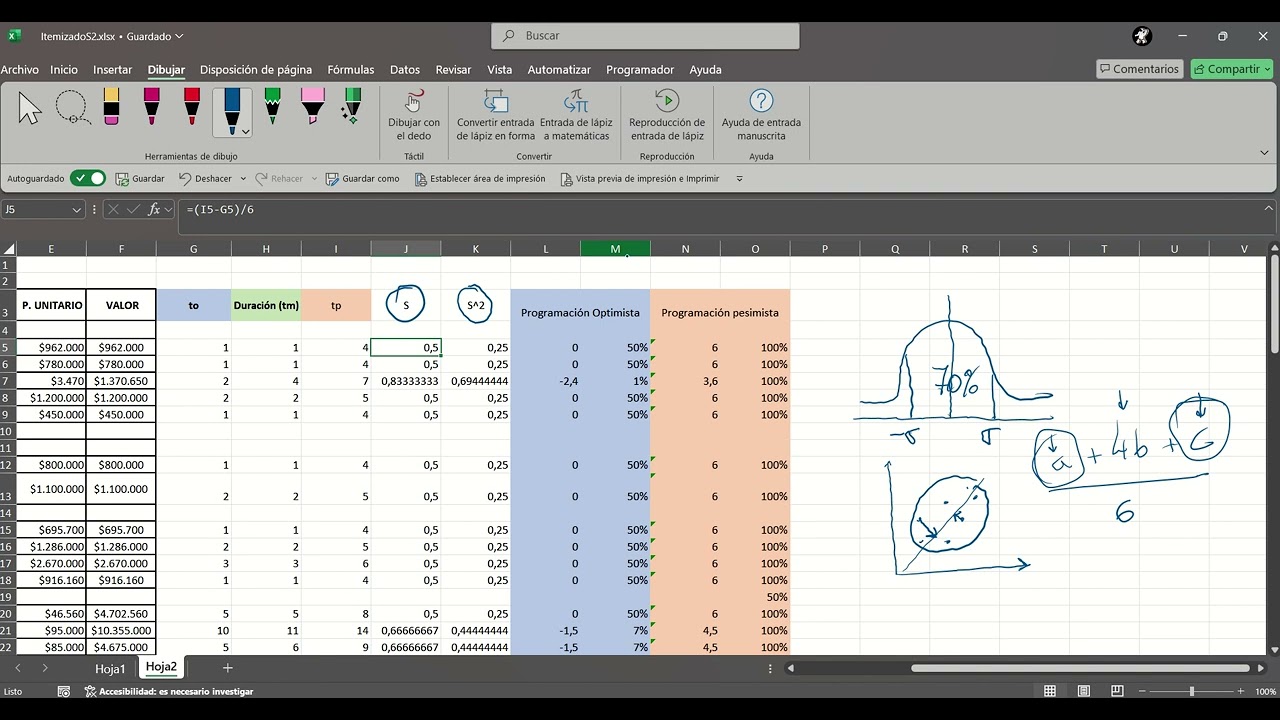
Task: Switch to Normal view in status bar
Action: tap(1050, 691)
